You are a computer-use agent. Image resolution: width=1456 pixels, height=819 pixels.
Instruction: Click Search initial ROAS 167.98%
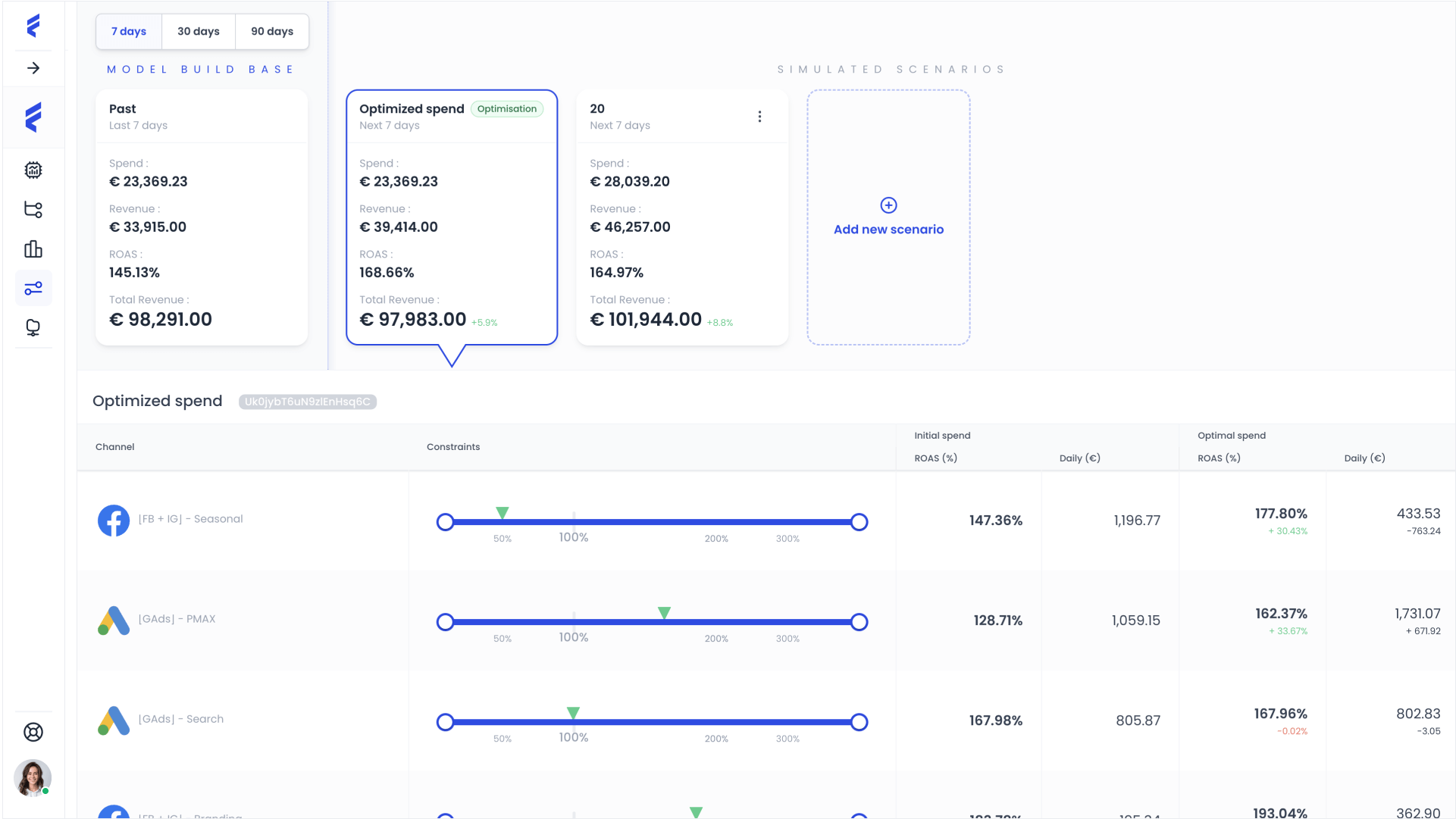pyautogui.click(x=996, y=721)
